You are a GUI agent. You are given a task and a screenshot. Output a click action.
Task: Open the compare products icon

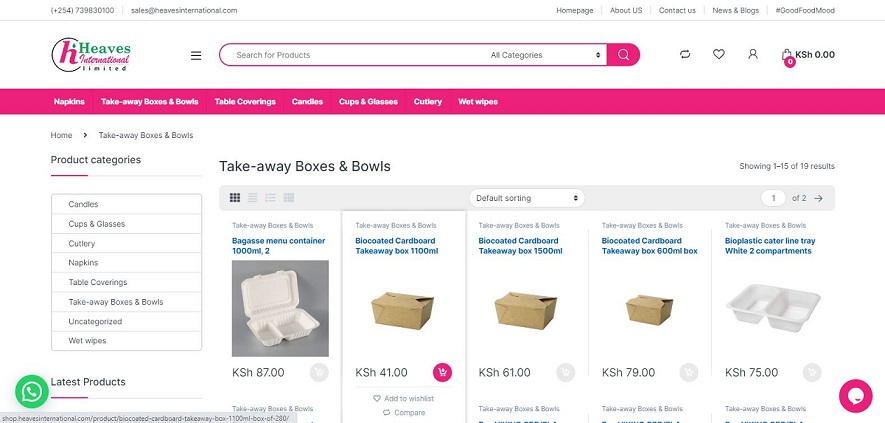point(685,55)
